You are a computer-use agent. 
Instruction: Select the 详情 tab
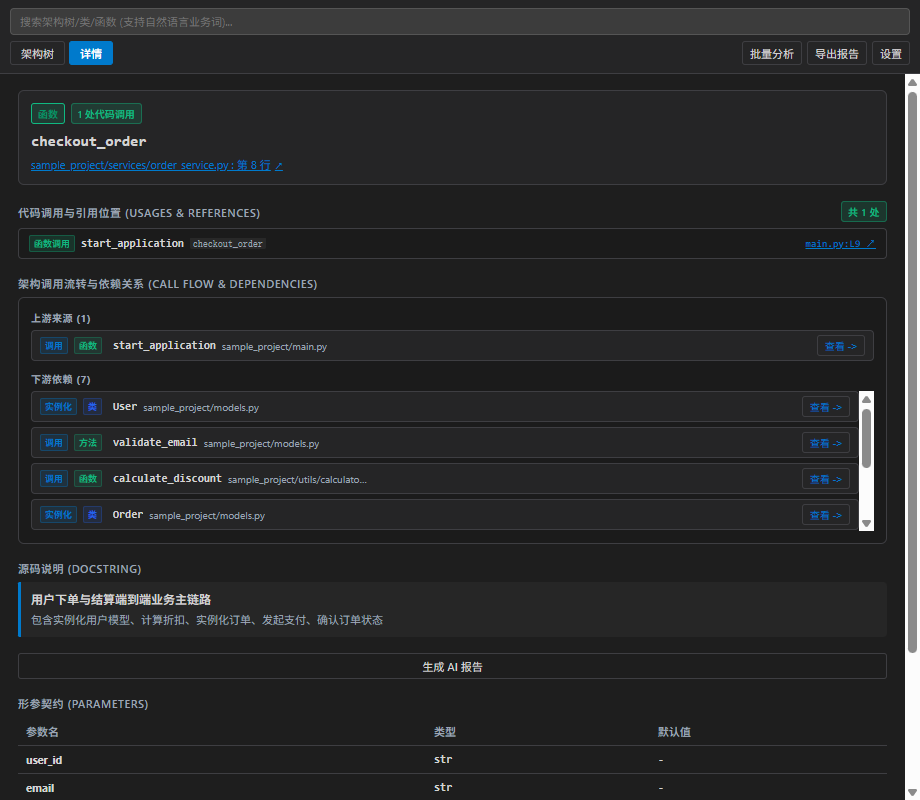(91, 53)
